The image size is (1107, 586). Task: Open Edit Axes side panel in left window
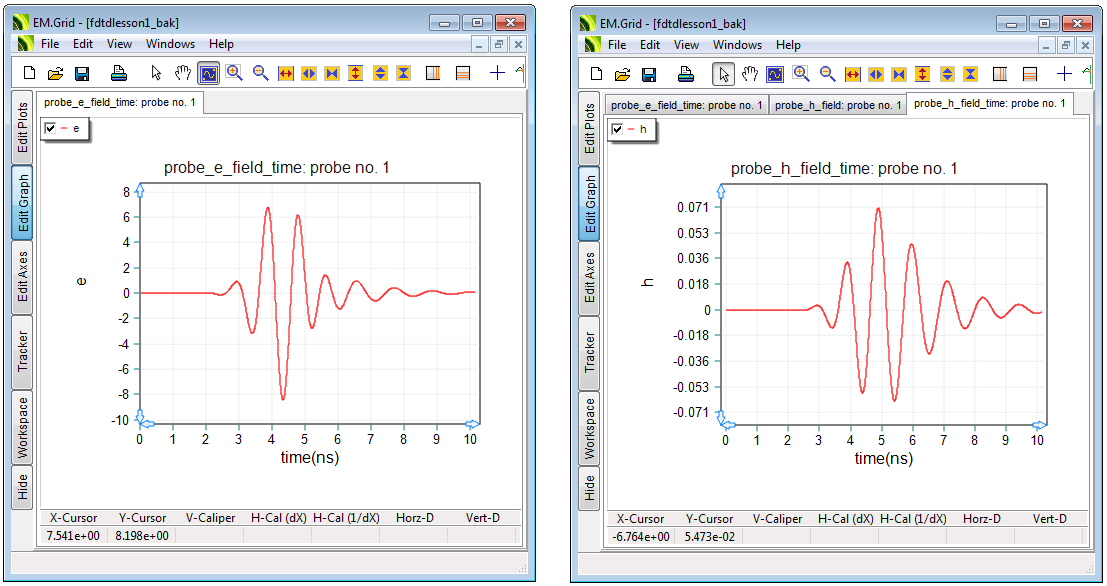pyautogui.click(x=22, y=277)
